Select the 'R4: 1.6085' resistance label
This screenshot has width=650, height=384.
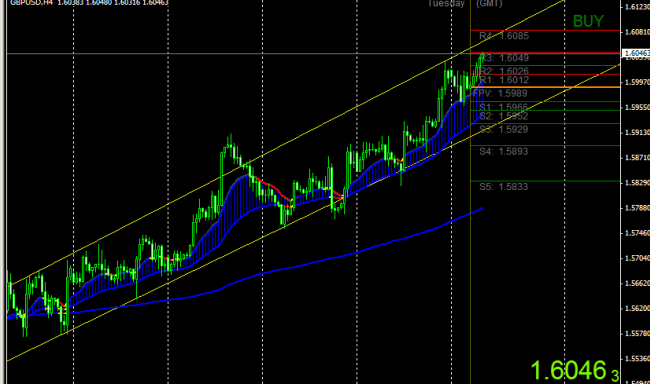tap(504, 36)
